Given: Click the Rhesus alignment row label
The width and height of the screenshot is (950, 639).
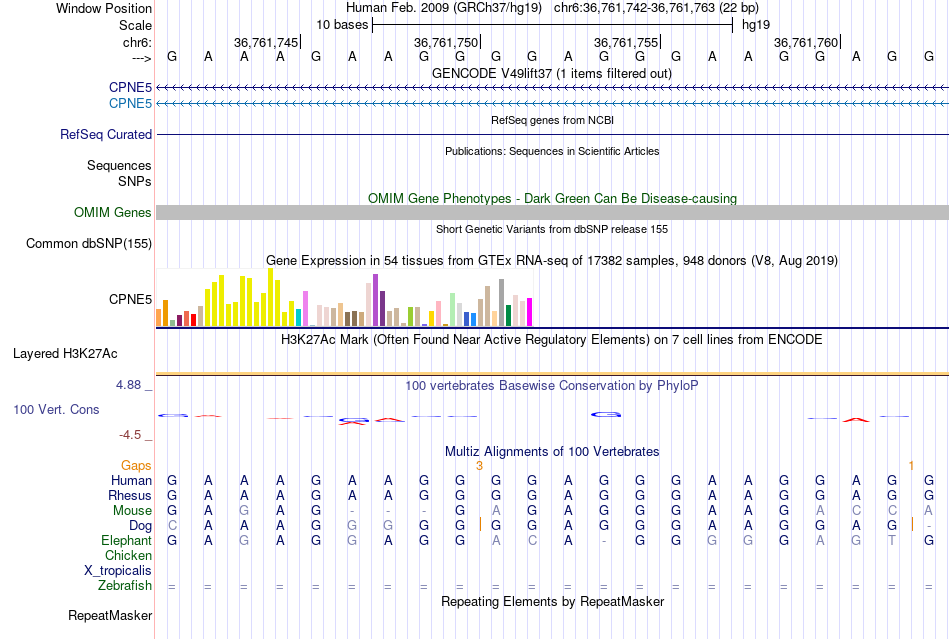Looking at the screenshot, I should pos(130,495).
